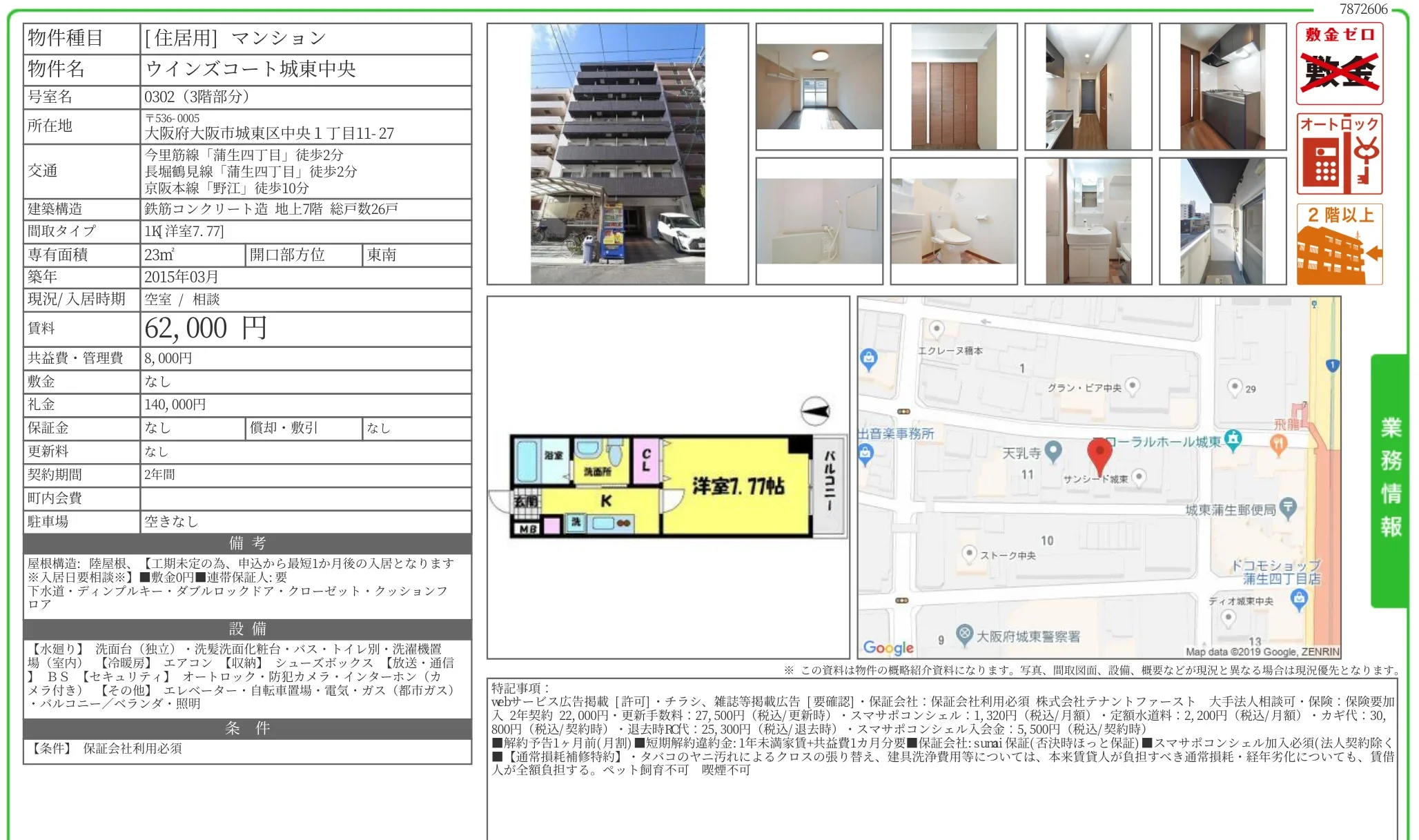Click the north compass arrow on floor plan

815,411
